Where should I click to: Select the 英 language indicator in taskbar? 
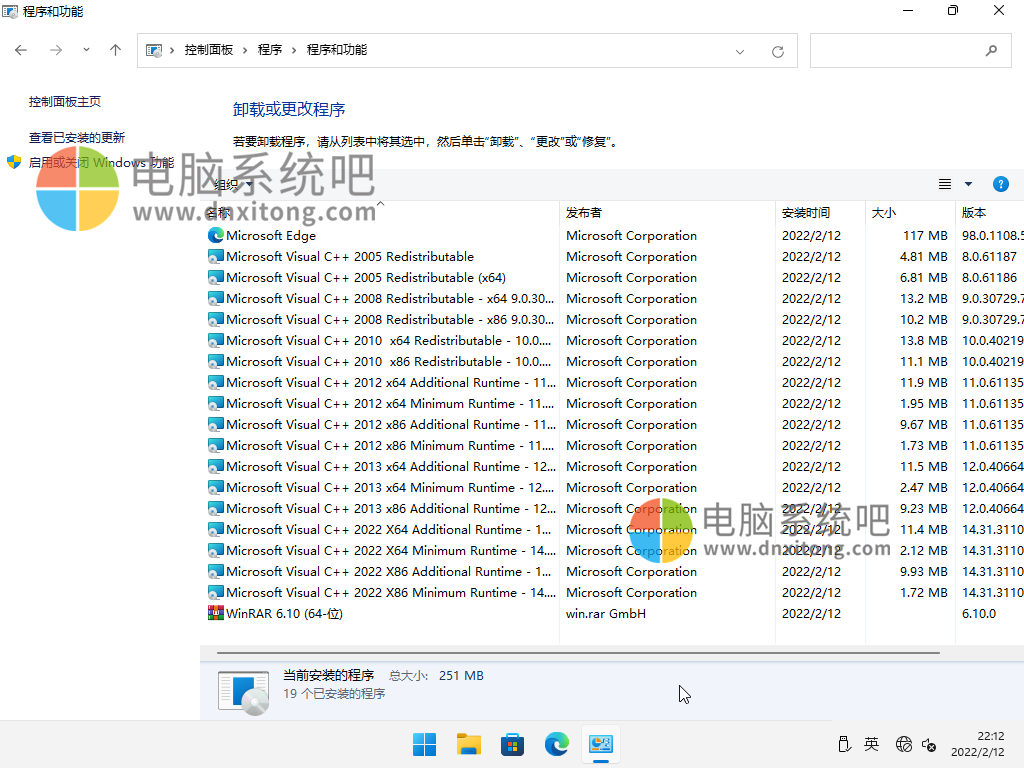(871, 744)
